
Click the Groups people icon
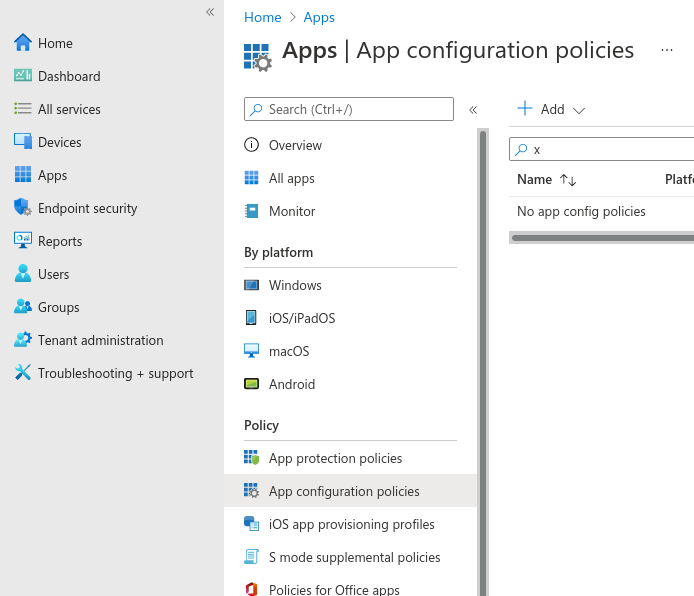pos(23,307)
